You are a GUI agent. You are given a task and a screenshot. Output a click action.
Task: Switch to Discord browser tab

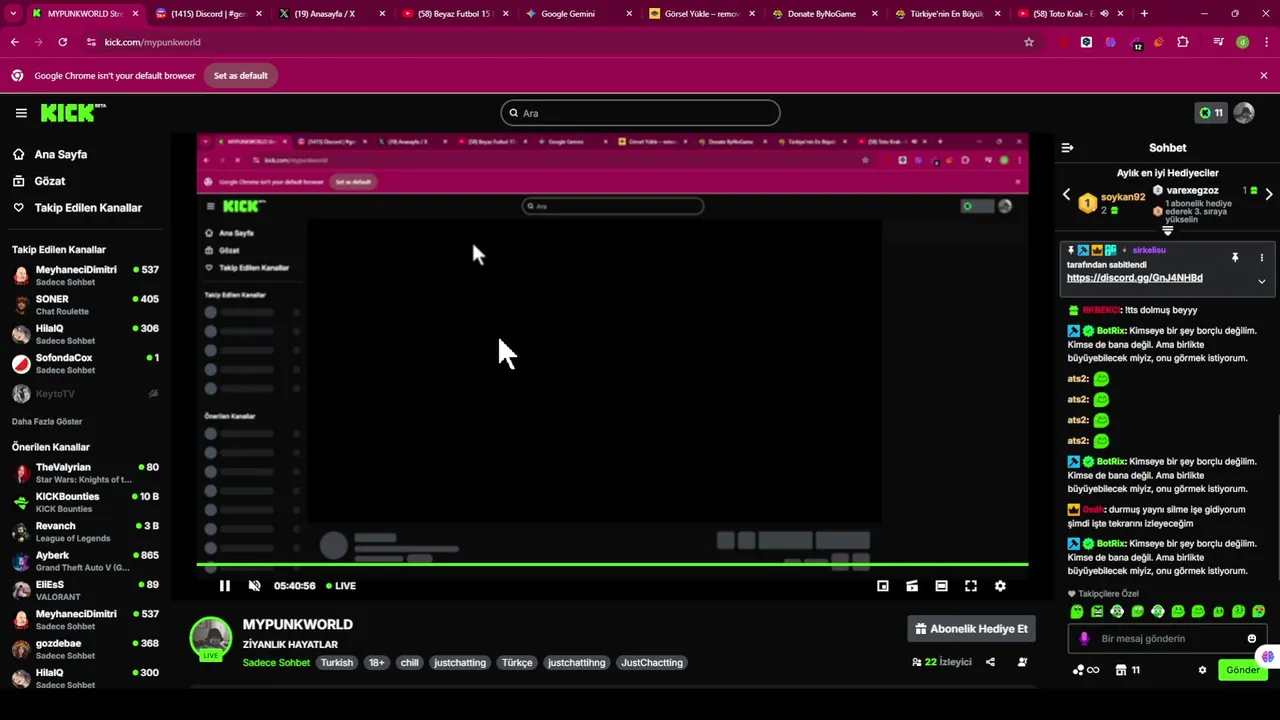click(x=208, y=14)
